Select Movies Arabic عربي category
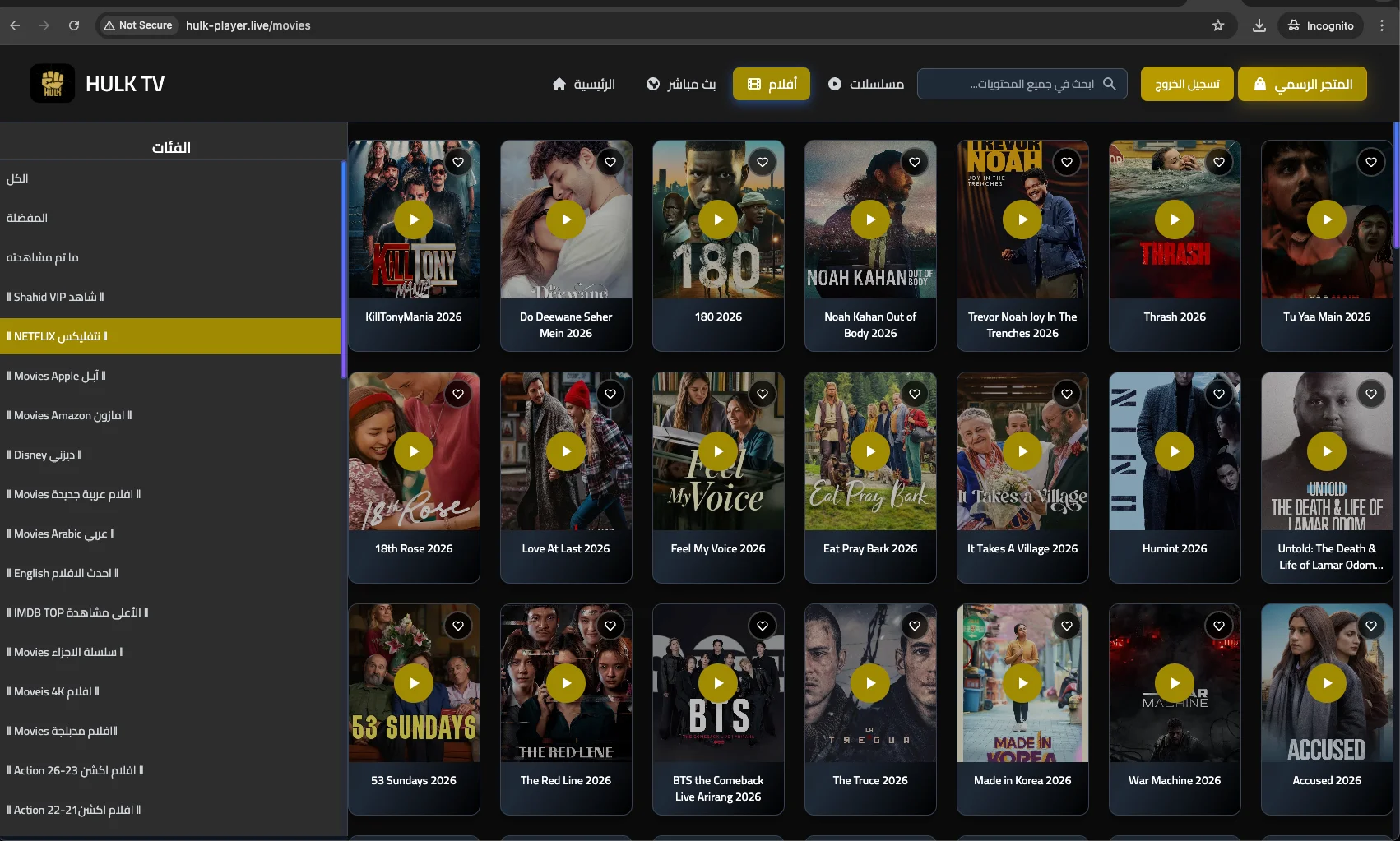This screenshot has height=841, width=1400. [170, 534]
